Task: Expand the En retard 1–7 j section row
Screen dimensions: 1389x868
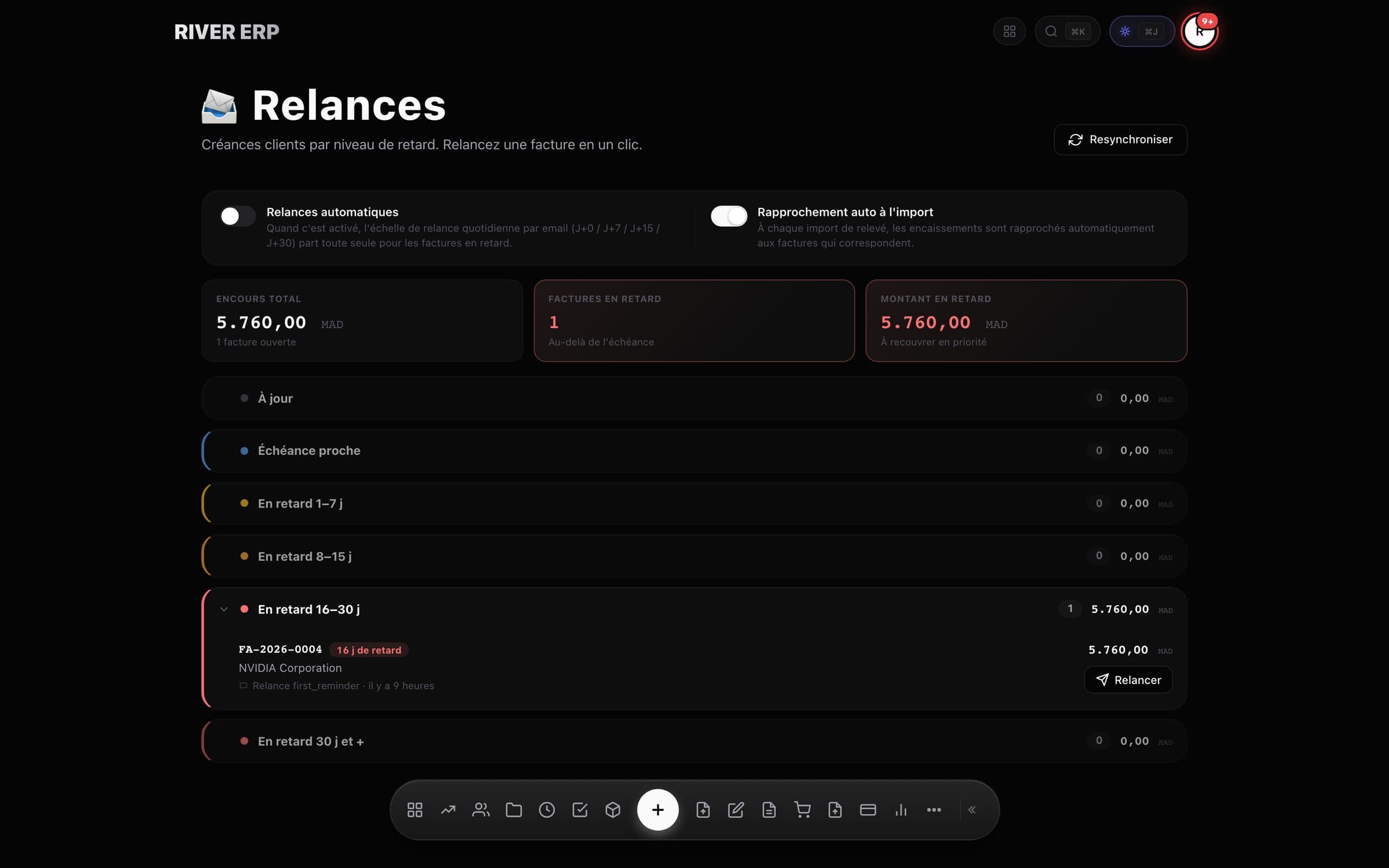Action: 694,503
